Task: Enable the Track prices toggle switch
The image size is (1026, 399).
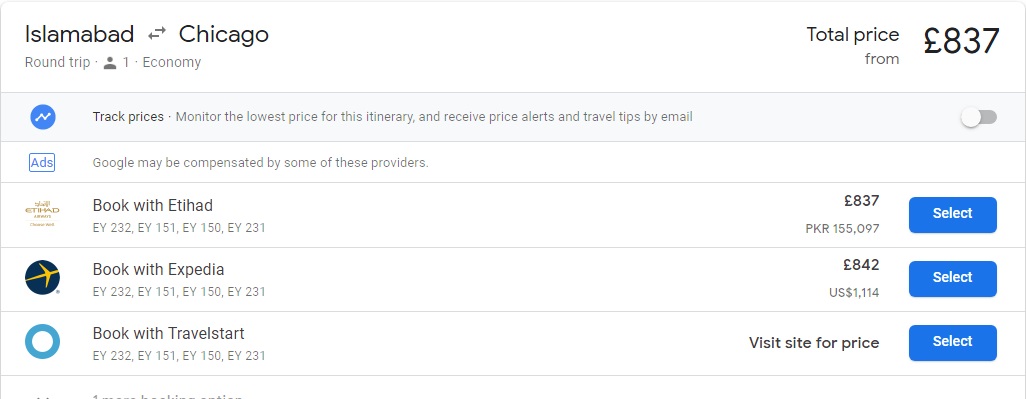Action: (x=979, y=117)
